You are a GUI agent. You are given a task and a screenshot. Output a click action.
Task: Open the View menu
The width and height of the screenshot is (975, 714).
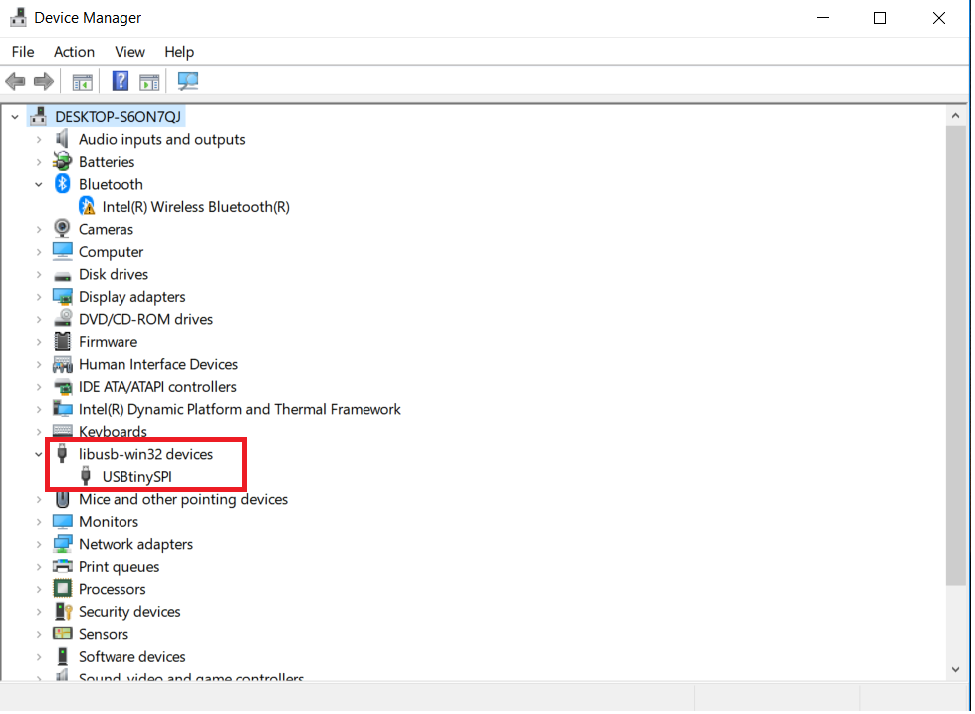(129, 52)
